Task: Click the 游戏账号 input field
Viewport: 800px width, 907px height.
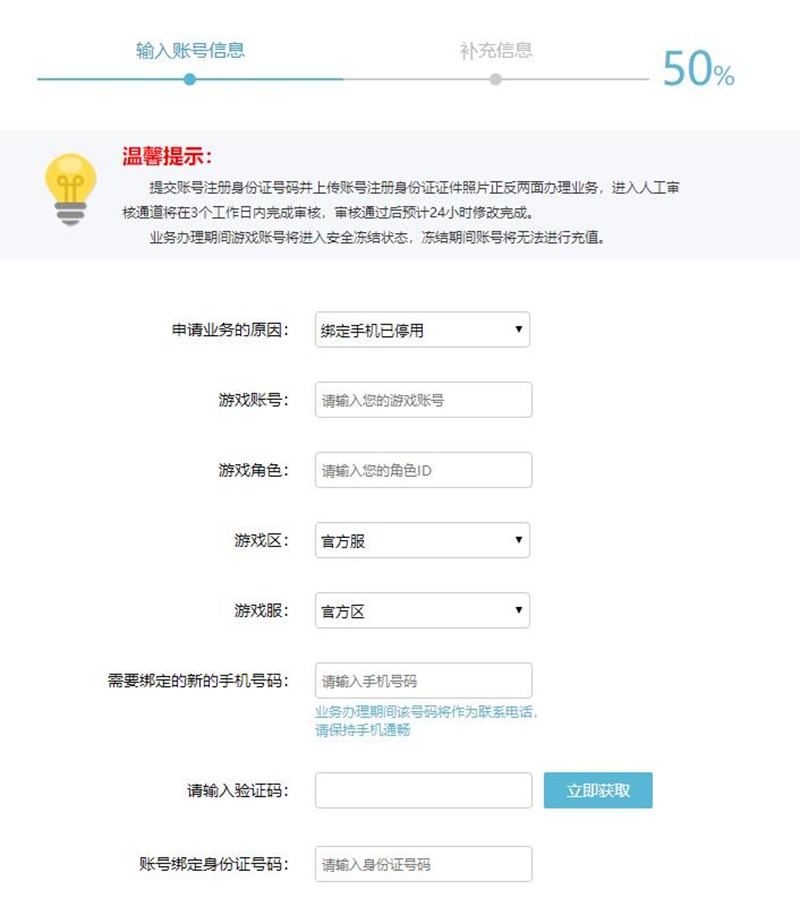Action: pos(423,400)
